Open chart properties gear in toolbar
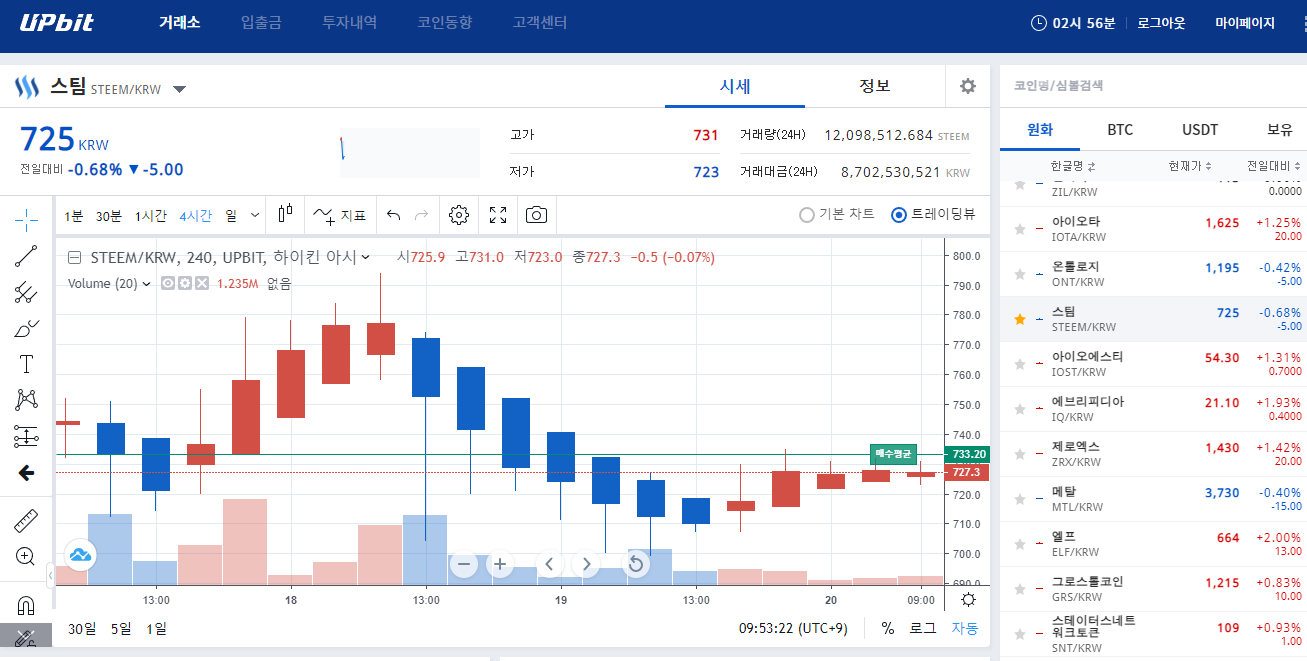This screenshot has height=661, width=1307. pyautogui.click(x=459, y=215)
